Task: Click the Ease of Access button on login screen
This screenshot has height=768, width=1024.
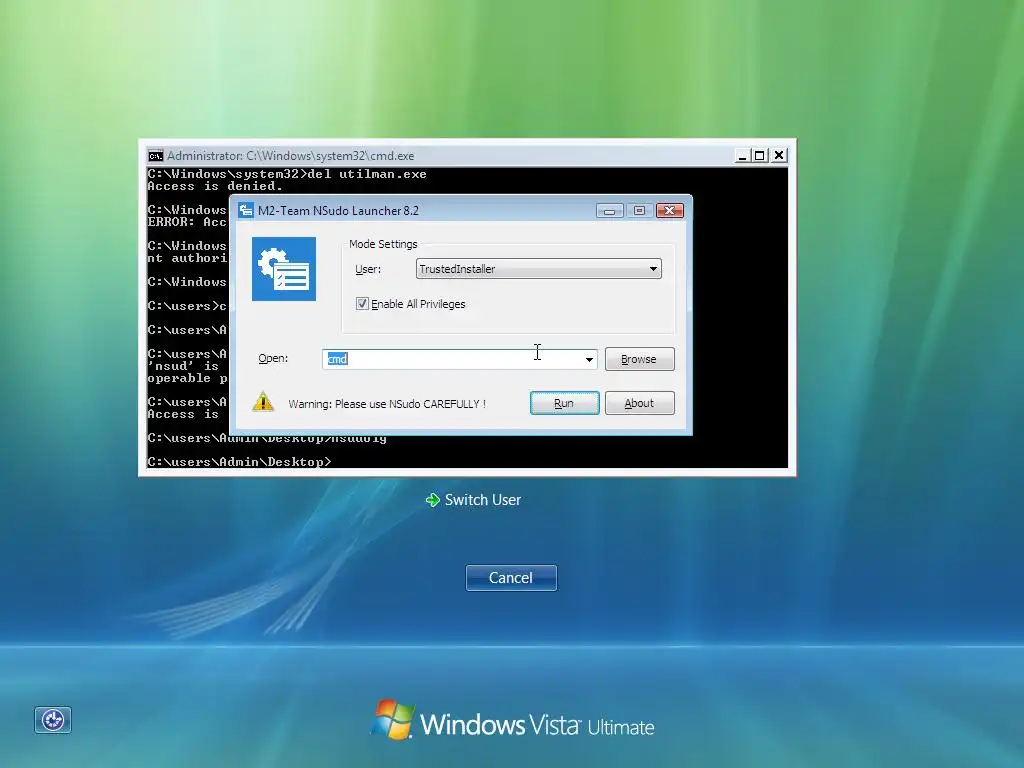Action: [53, 720]
